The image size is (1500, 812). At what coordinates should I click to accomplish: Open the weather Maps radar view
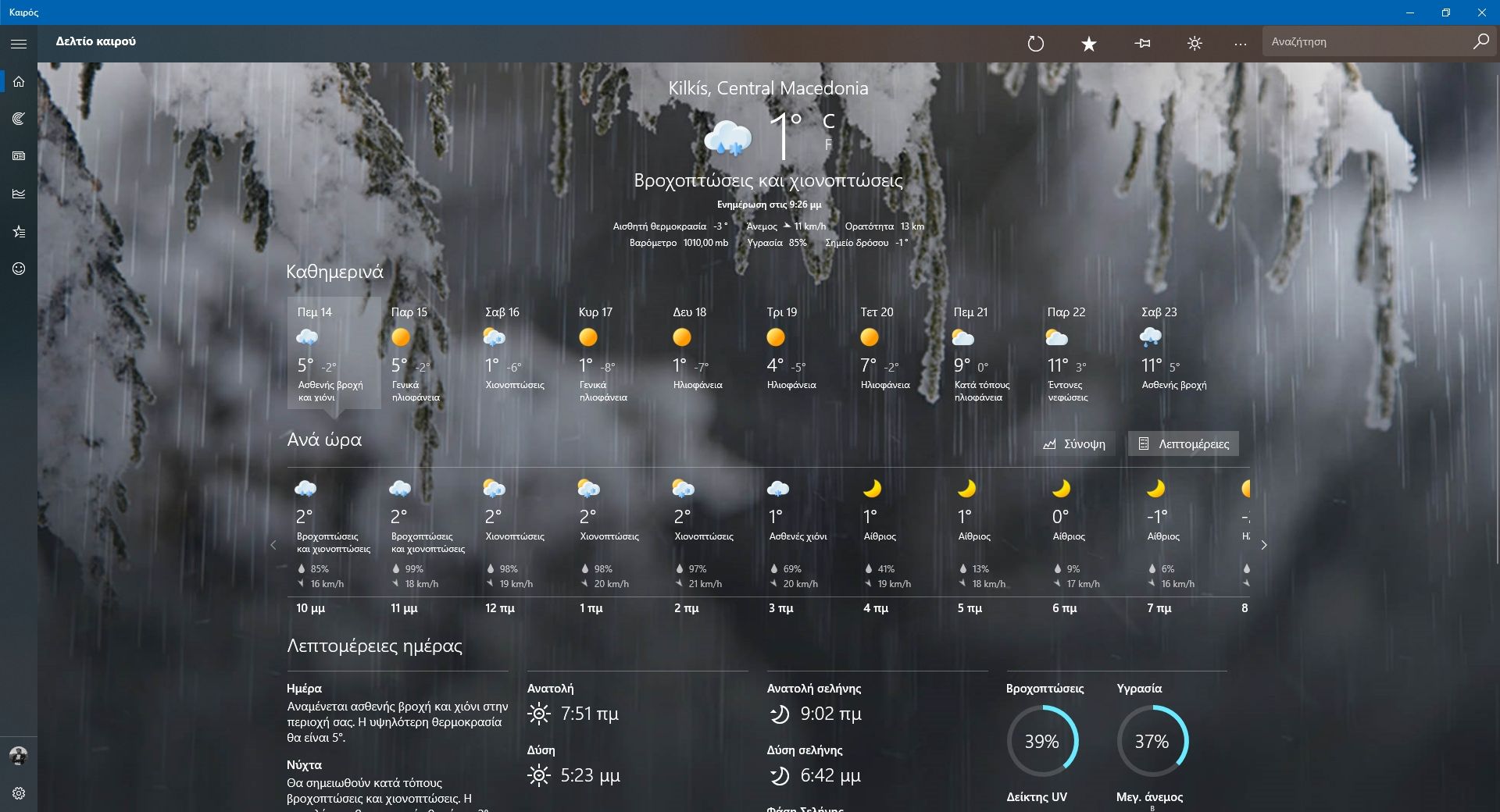click(x=19, y=119)
